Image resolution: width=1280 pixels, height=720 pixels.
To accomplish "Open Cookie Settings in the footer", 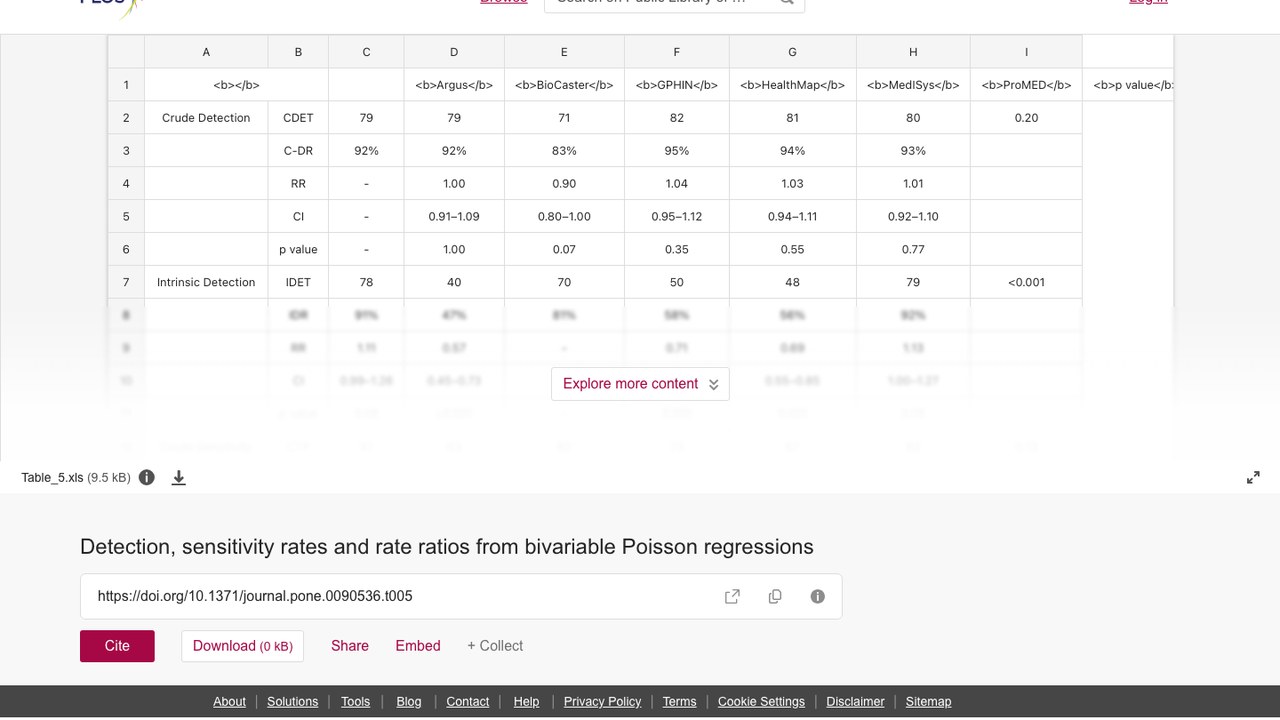I will [761, 702].
